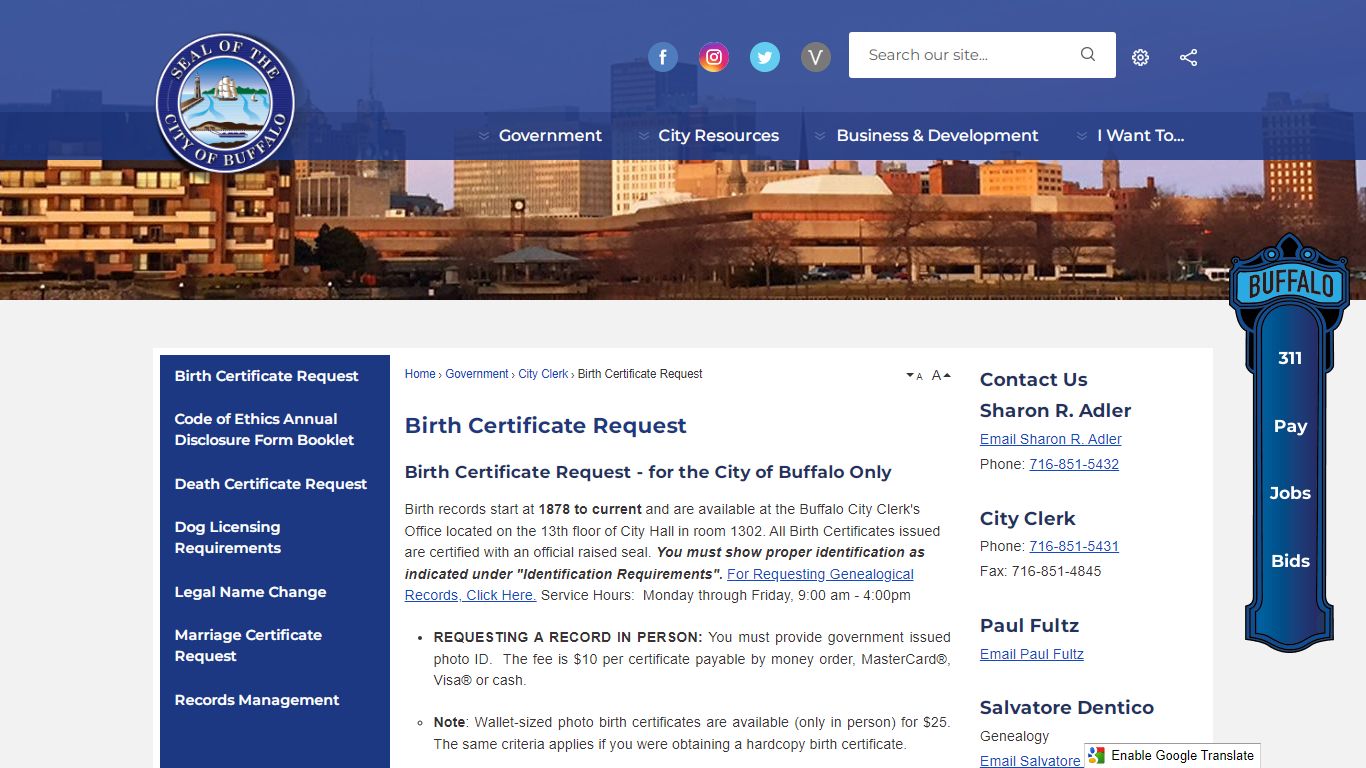Open the City's Facebook page icon
Screen dimensions: 1366x768
click(663, 57)
